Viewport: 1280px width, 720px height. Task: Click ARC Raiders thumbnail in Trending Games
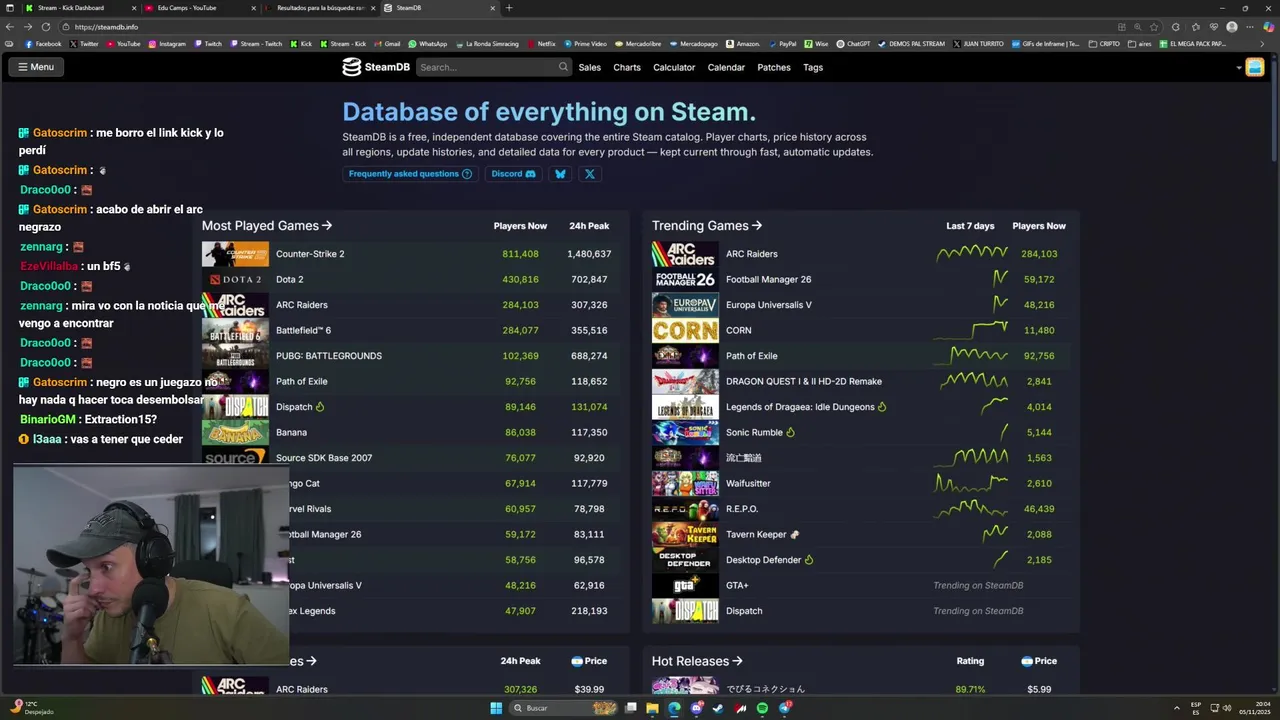[685, 254]
